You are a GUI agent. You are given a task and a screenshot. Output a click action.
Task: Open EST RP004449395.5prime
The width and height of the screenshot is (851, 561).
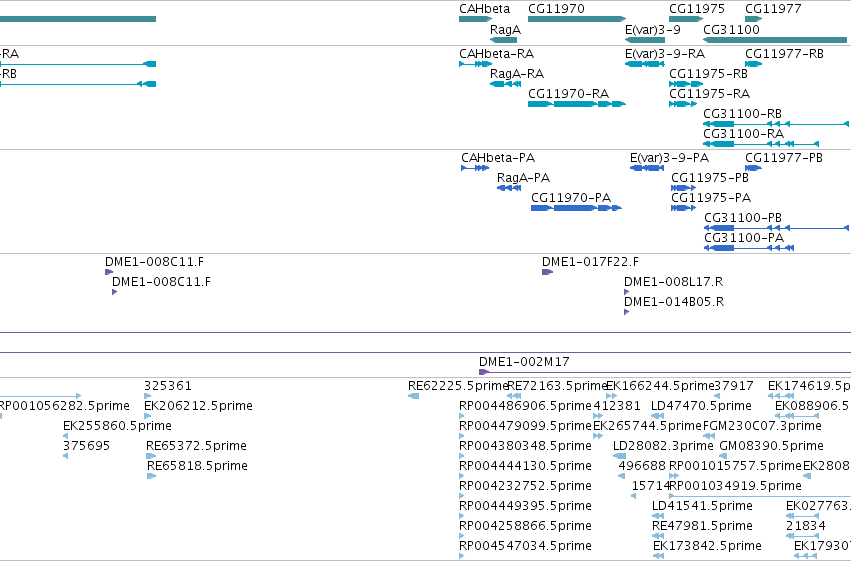pos(462,517)
